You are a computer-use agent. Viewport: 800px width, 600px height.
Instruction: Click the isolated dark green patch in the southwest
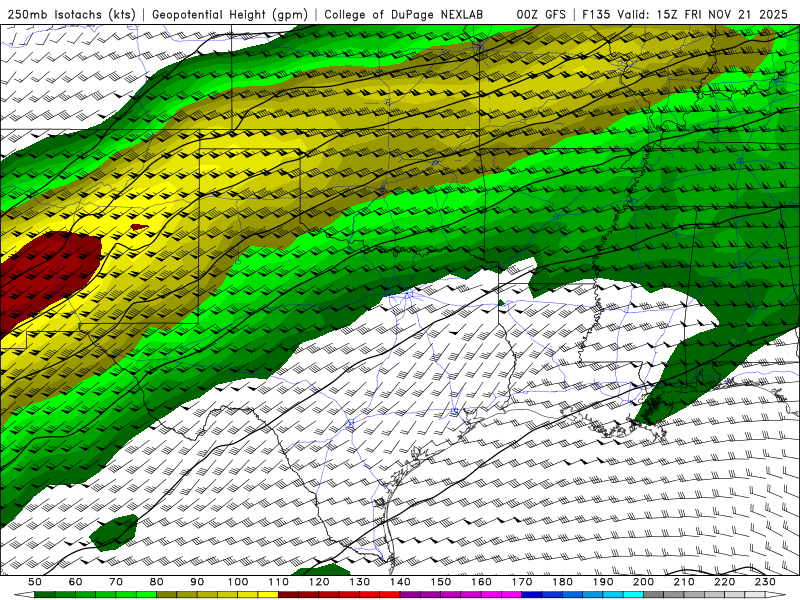click(114, 533)
